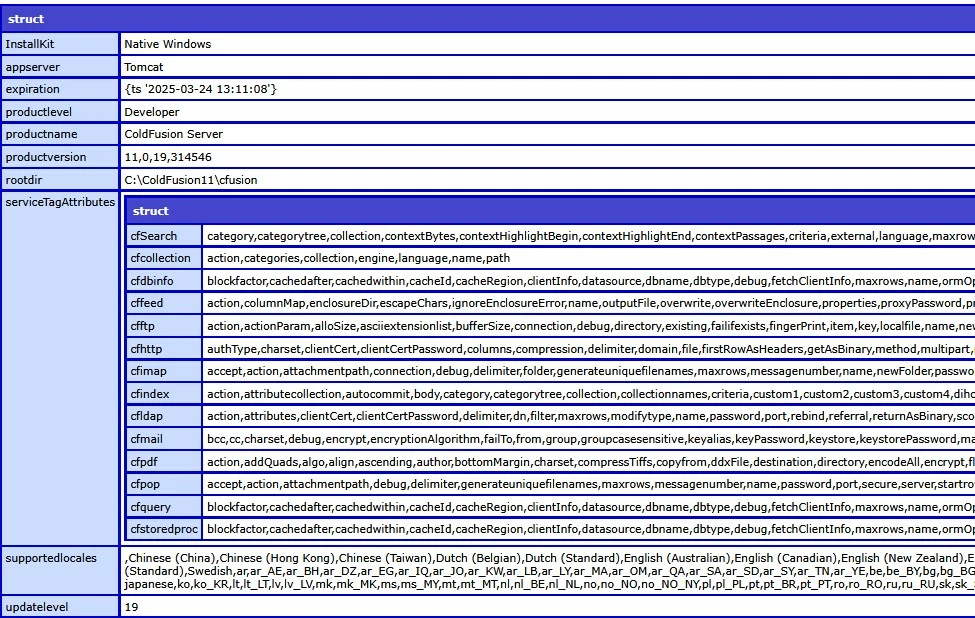Click the cffeed key cell

point(164,303)
